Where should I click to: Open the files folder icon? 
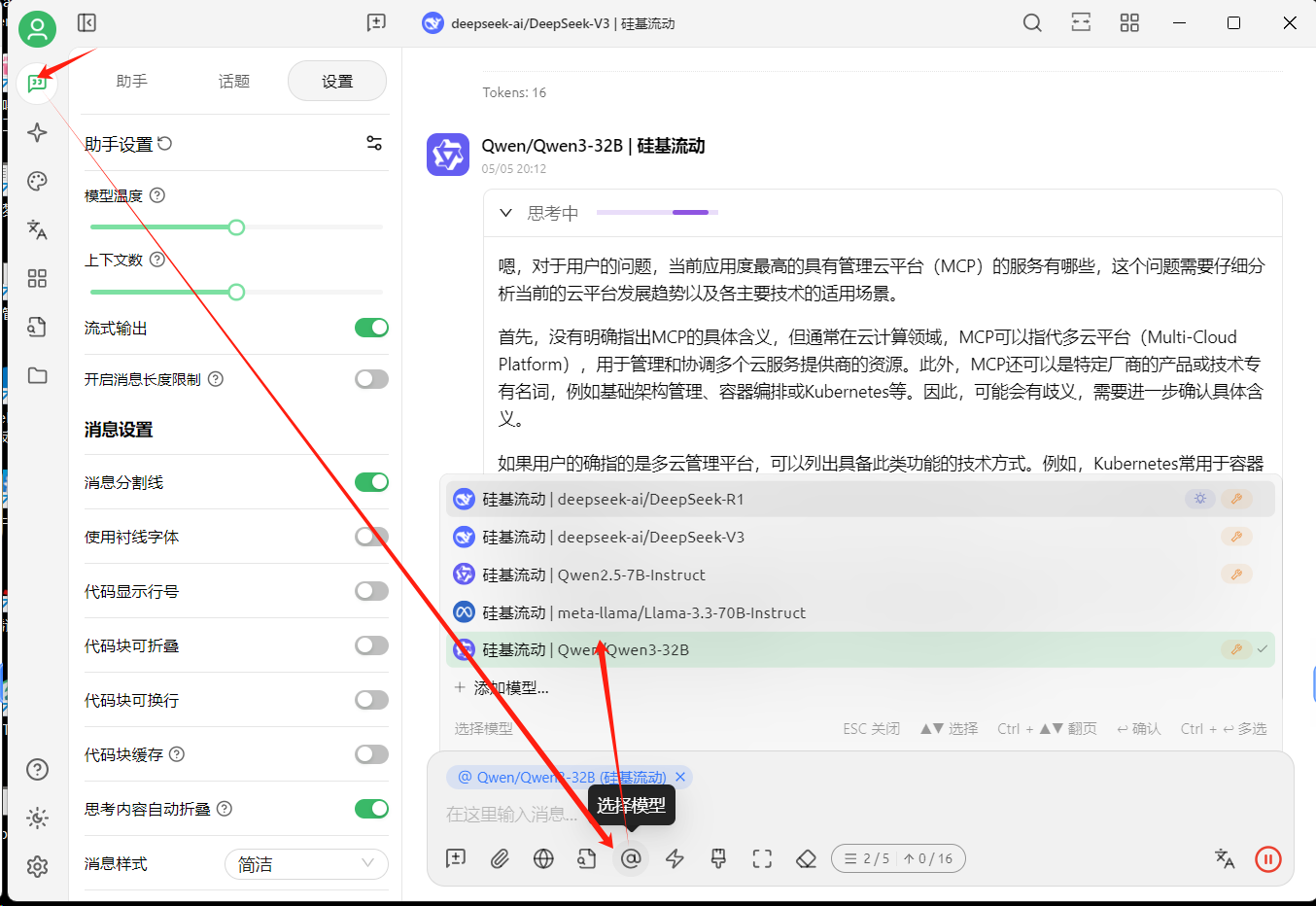(37, 375)
